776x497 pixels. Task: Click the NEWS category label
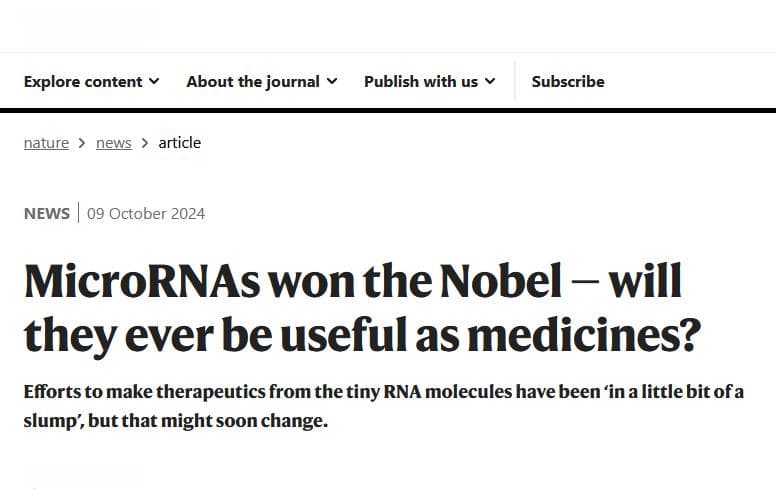click(x=47, y=213)
